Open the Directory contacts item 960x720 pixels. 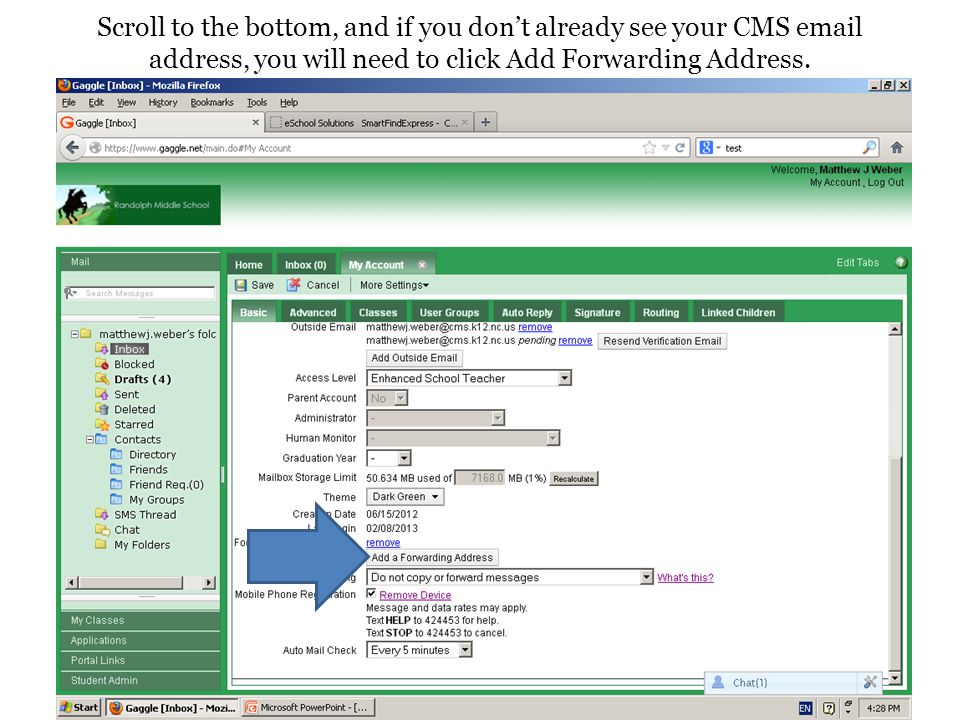click(x=152, y=454)
